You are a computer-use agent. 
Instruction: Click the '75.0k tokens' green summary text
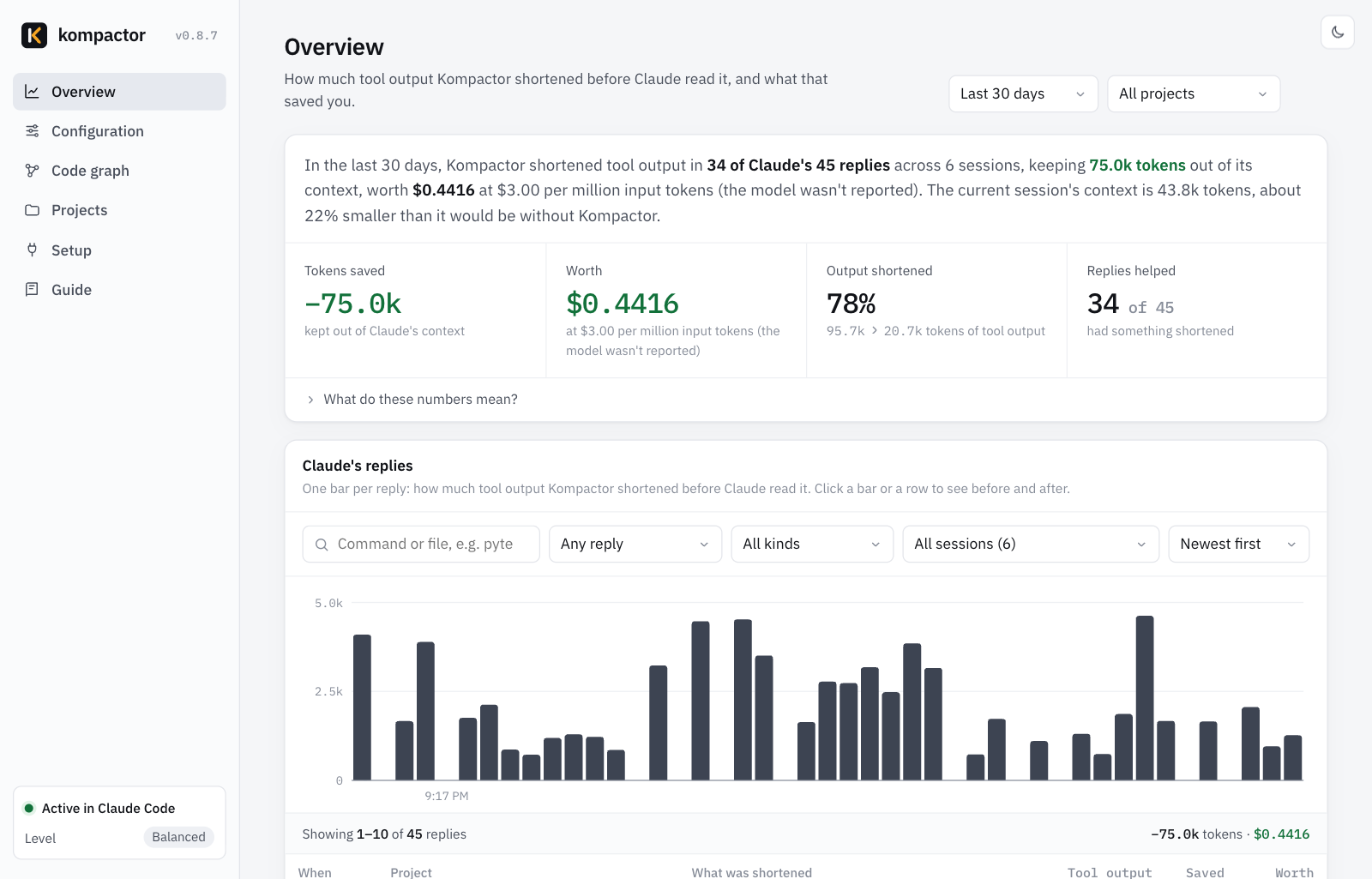coord(1137,166)
